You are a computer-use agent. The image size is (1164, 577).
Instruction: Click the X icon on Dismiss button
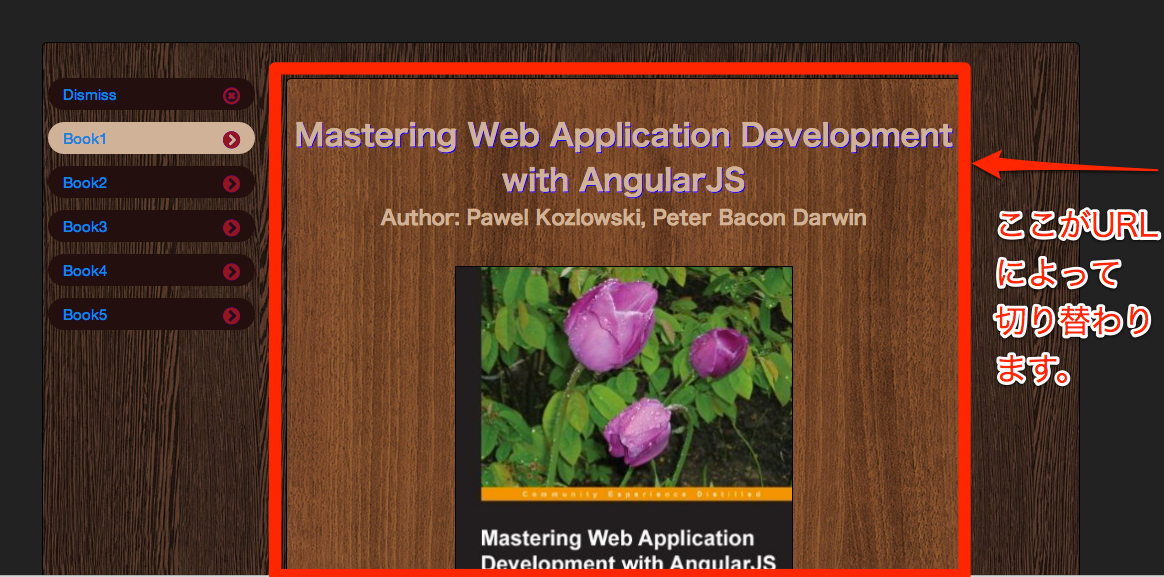(x=231, y=95)
